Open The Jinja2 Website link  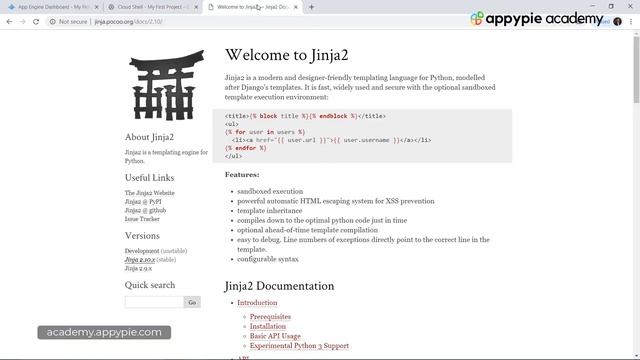[x=149, y=193]
